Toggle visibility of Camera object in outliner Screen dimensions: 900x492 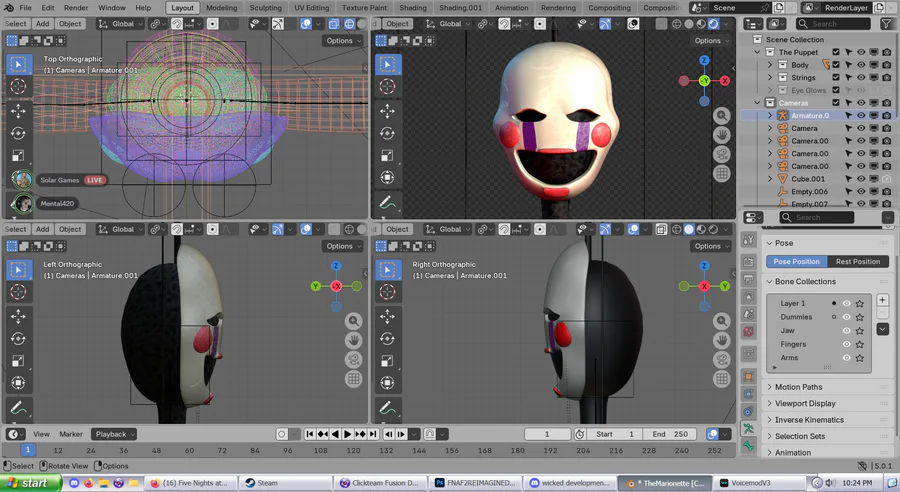860,128
